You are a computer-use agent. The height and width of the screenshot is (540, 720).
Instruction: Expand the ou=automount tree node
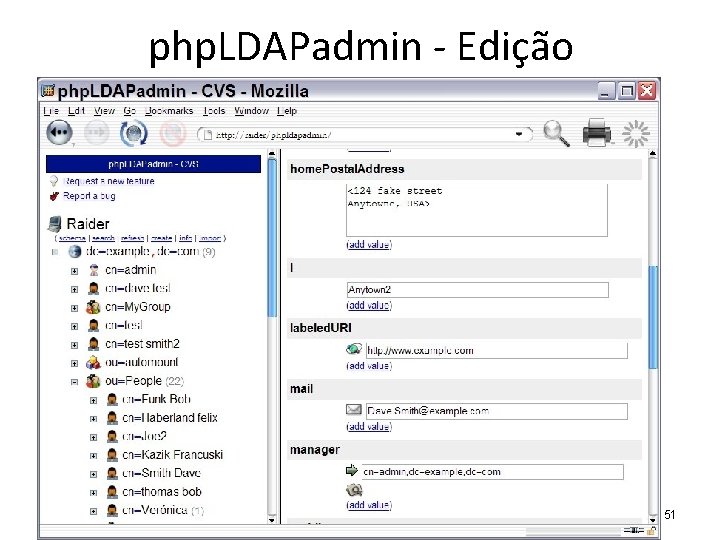[74, 363]
